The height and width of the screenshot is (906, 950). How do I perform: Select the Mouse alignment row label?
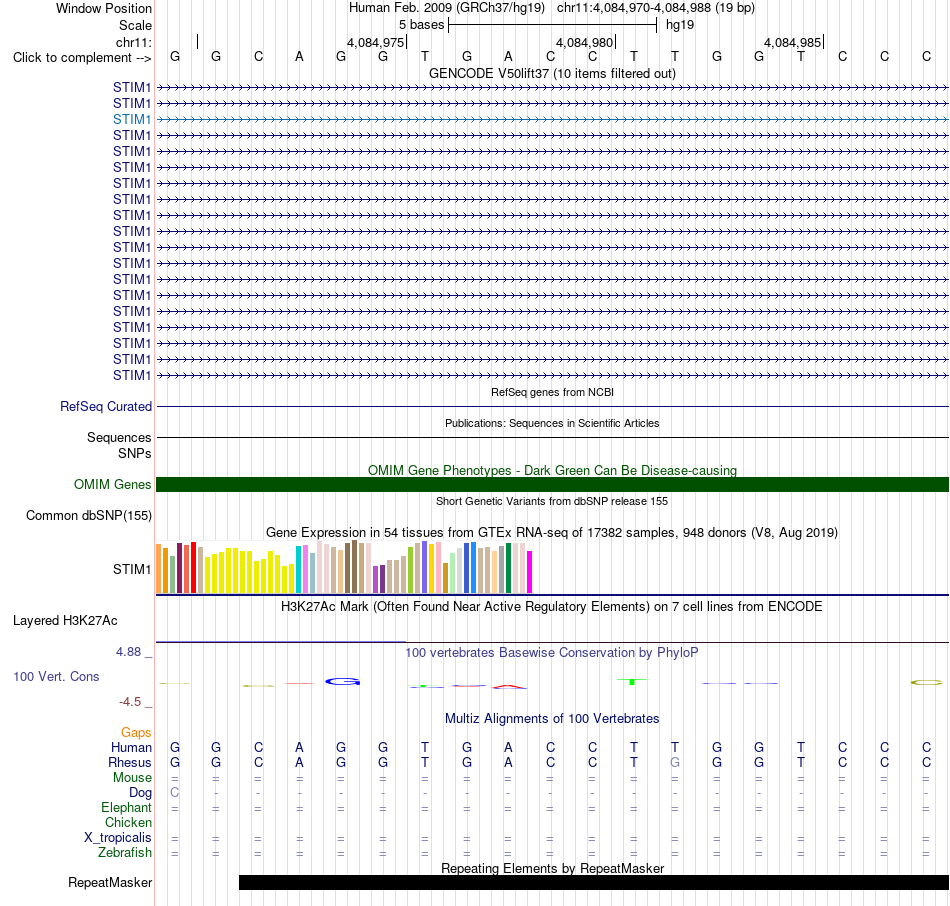point(132,778)
